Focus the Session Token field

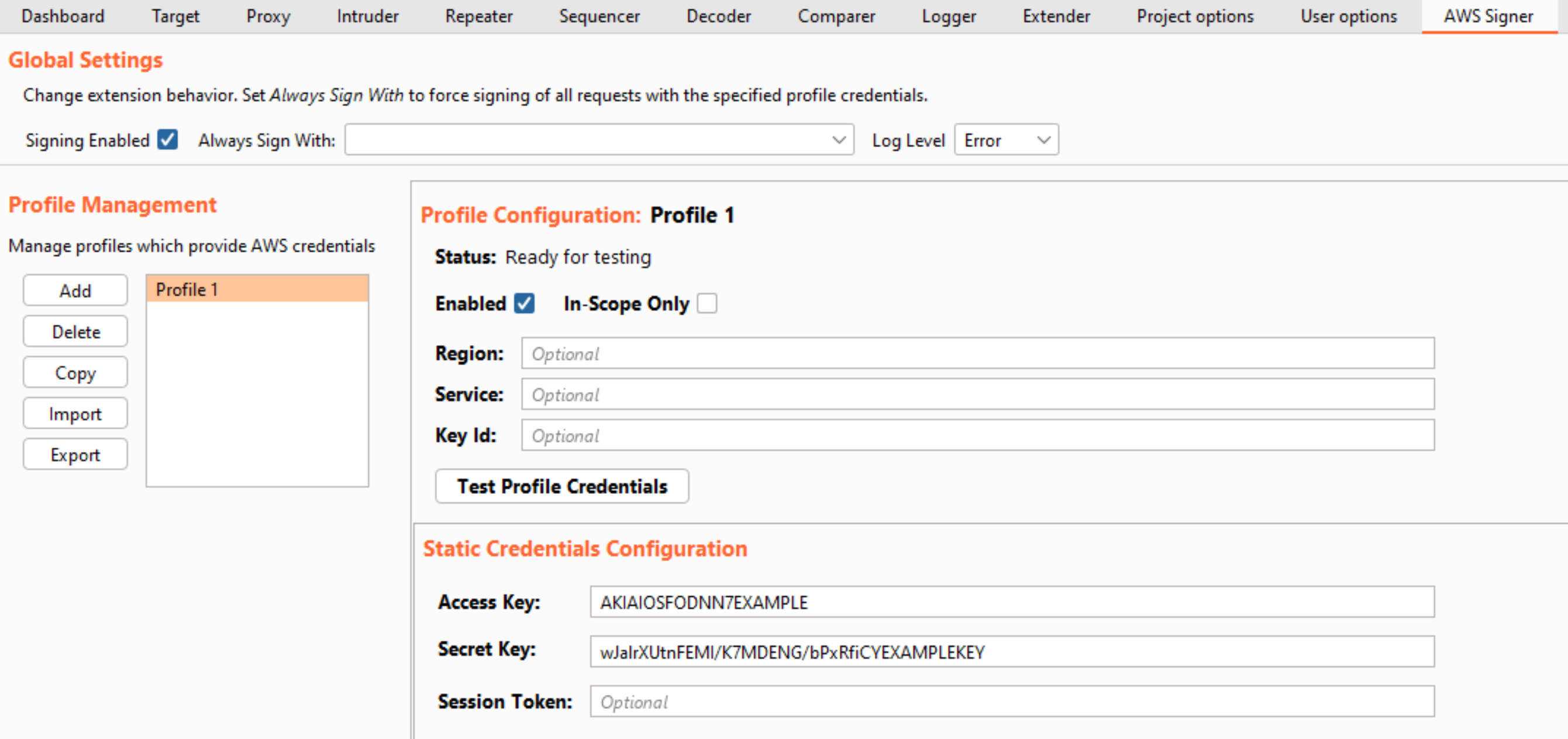click(x=1012, y=701)
